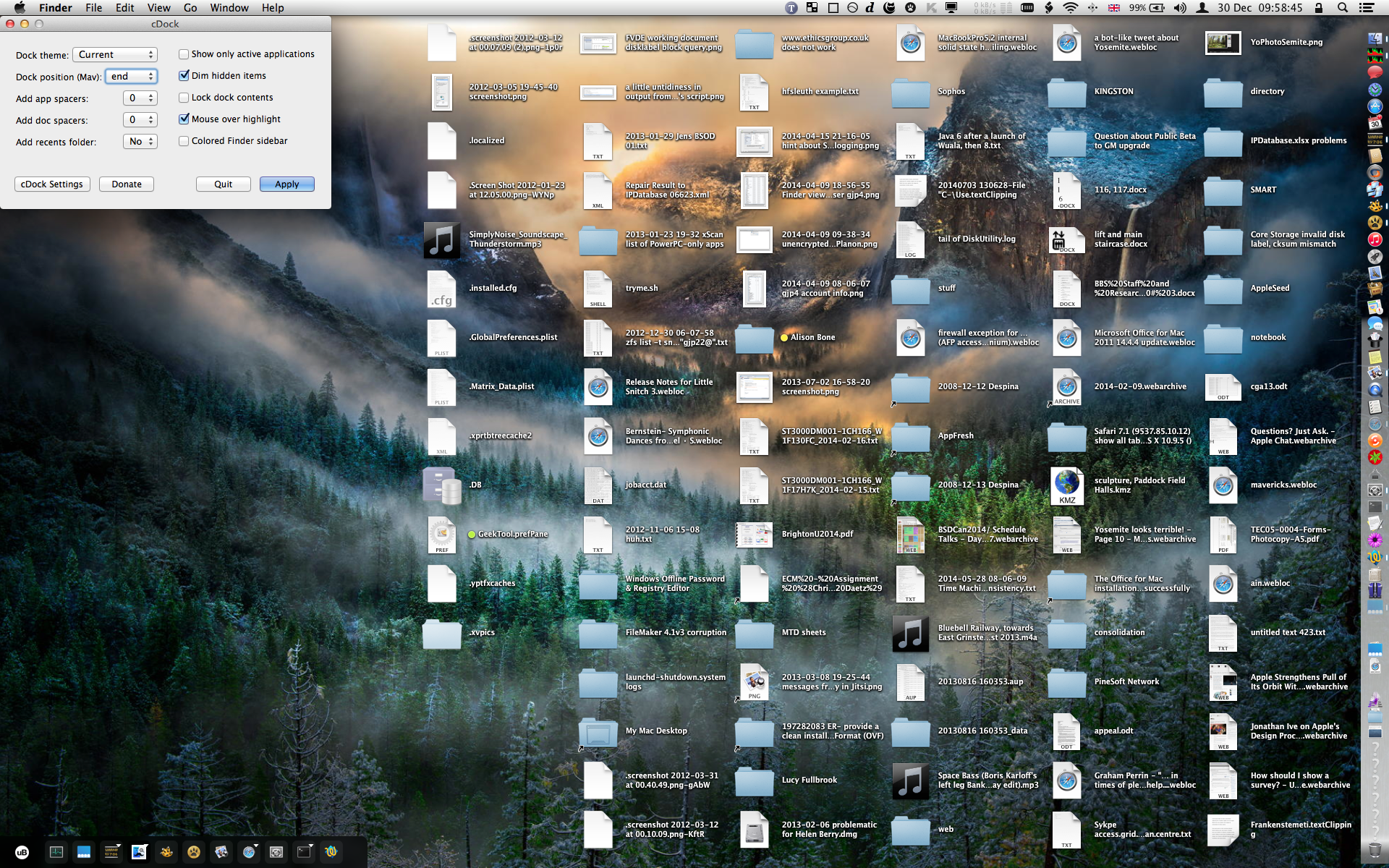Click the Apply button
Image resolution: width=1389 pixels, height=868 pixels.
click(286, 184)
